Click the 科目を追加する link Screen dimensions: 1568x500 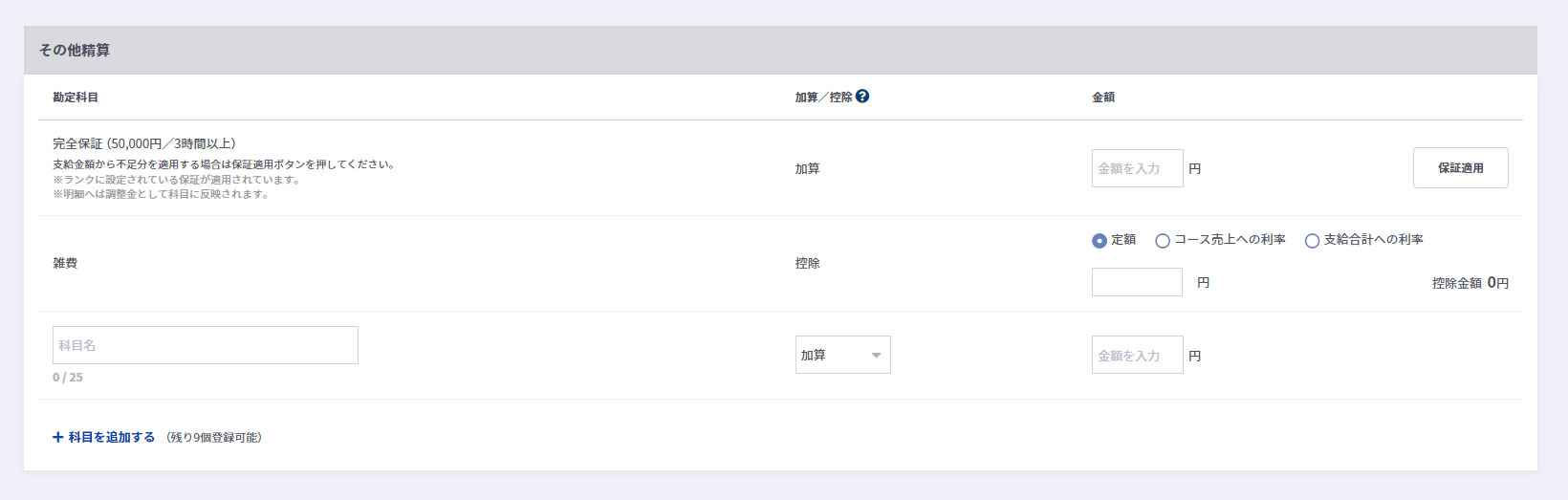click(111, 437)
